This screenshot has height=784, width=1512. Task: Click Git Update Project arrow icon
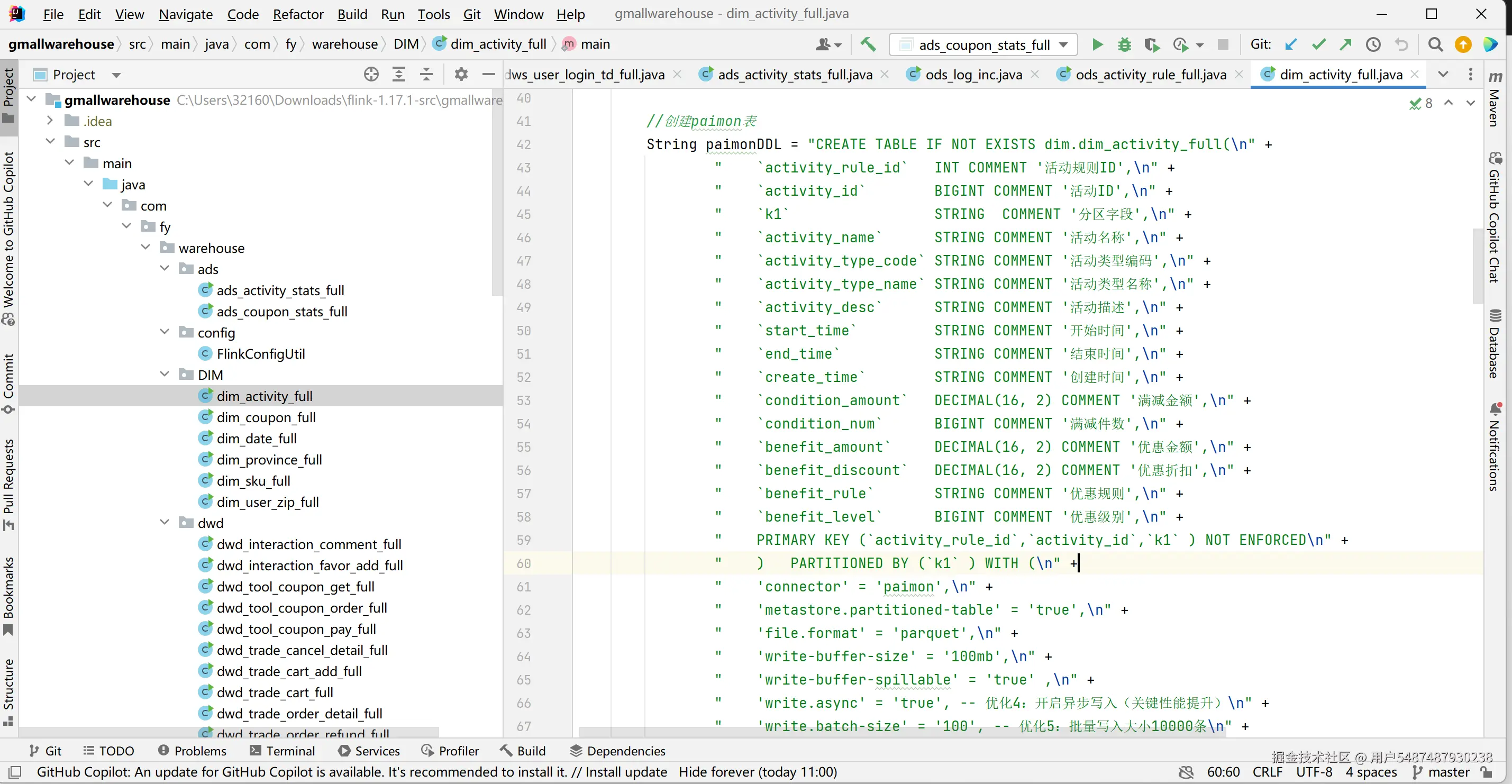[x=1290, y=44]
